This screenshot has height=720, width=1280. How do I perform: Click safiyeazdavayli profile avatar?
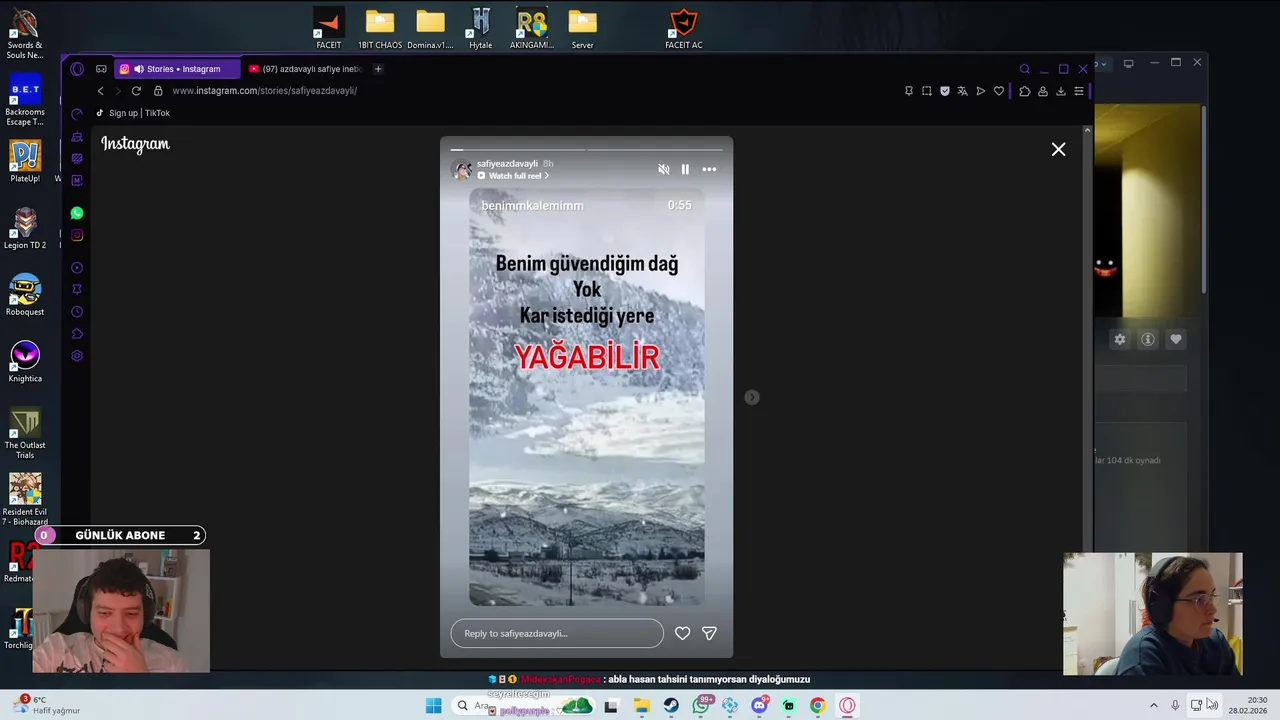point(461,170)
